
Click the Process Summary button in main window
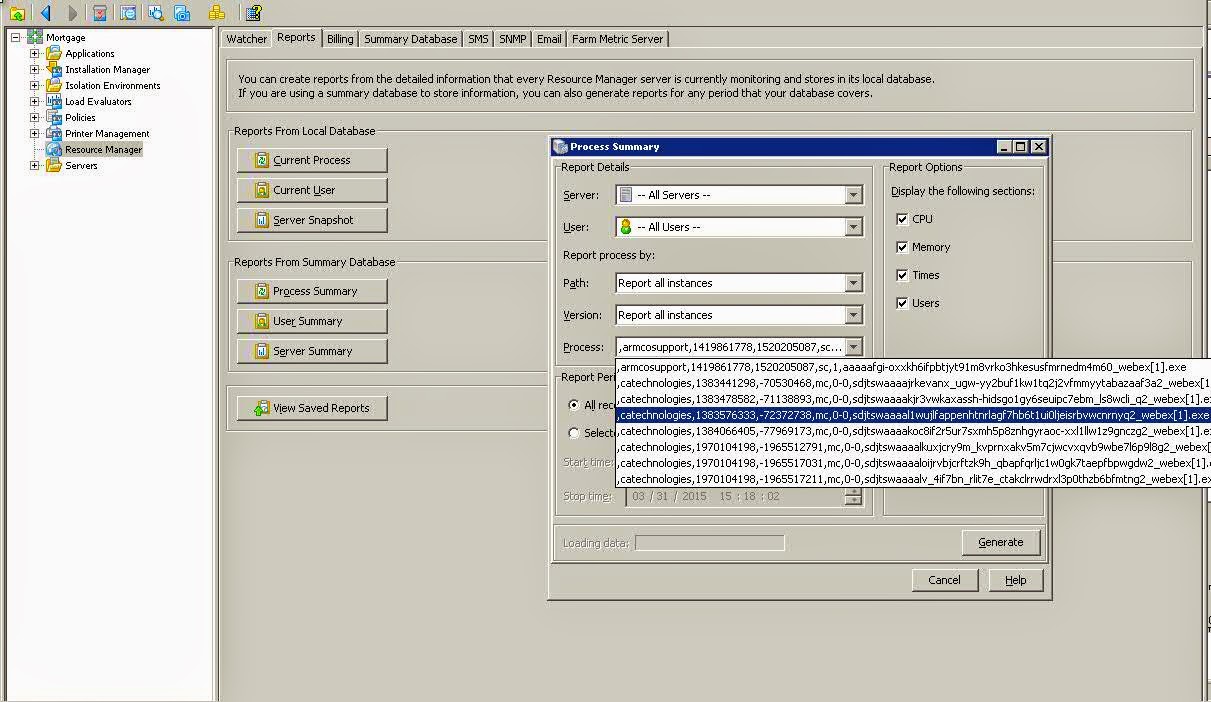312,291
